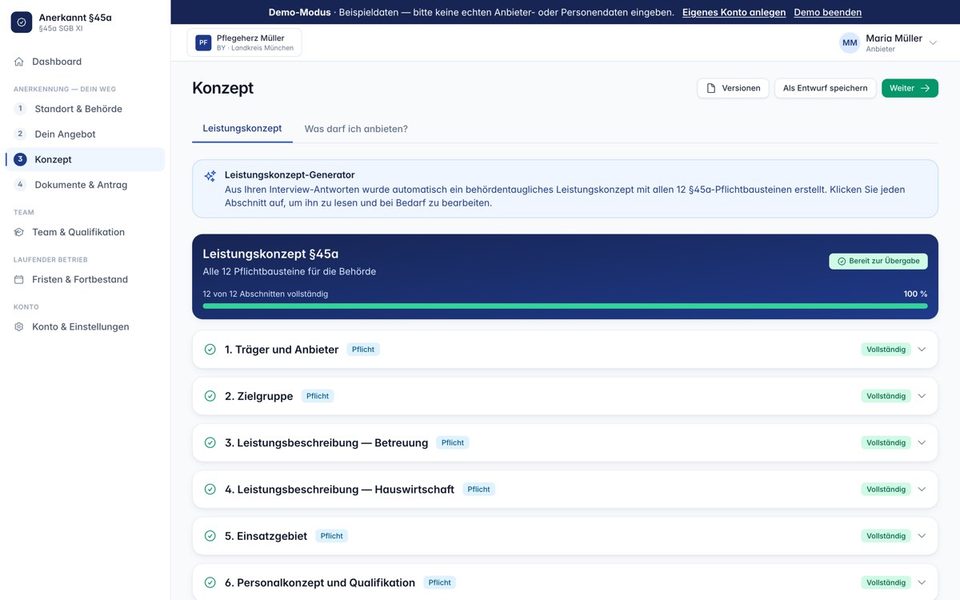Click the Fristen & Fortbestand calendar icon
The height and width of the screenshot is (600, 960).
[19, 280]
